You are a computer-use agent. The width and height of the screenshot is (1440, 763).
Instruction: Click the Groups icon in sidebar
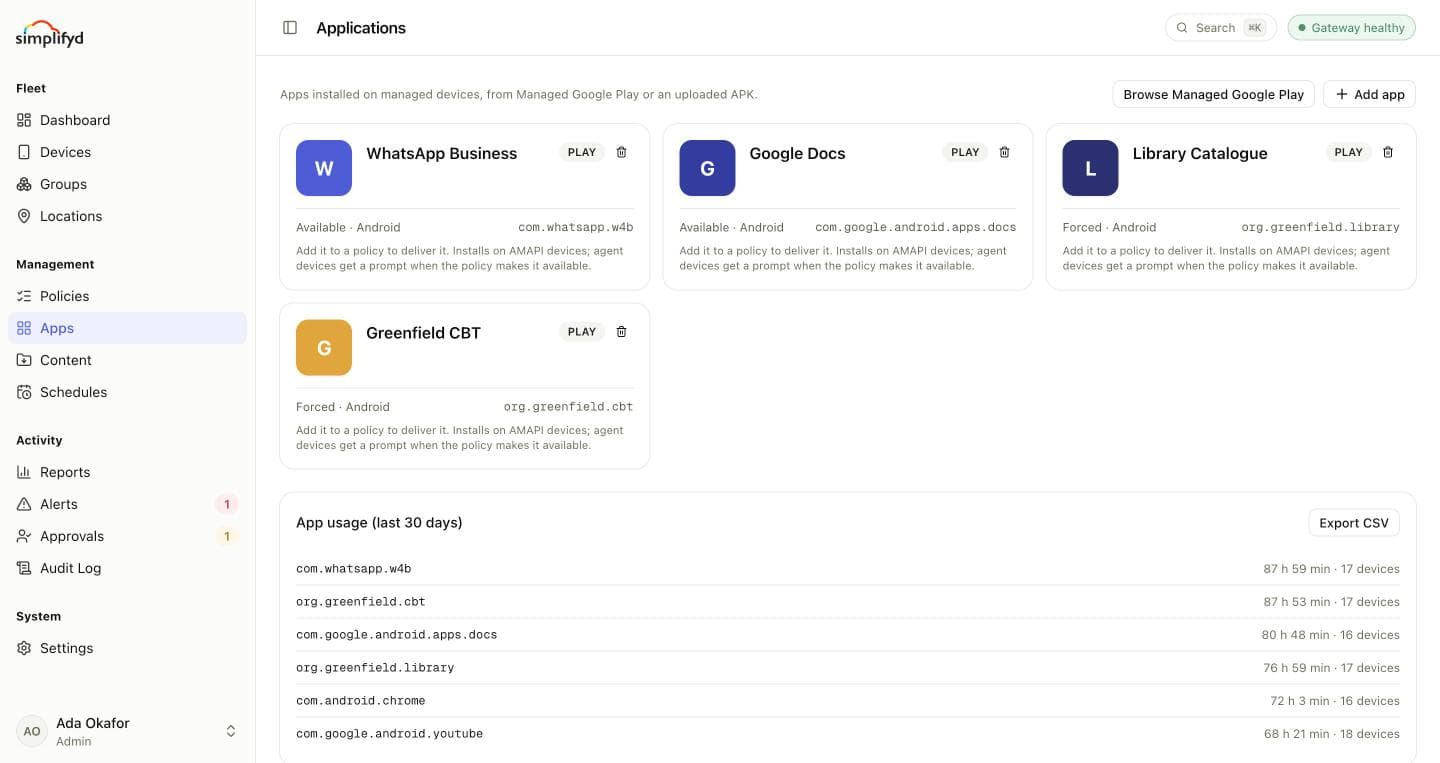[x=24, y=184]
